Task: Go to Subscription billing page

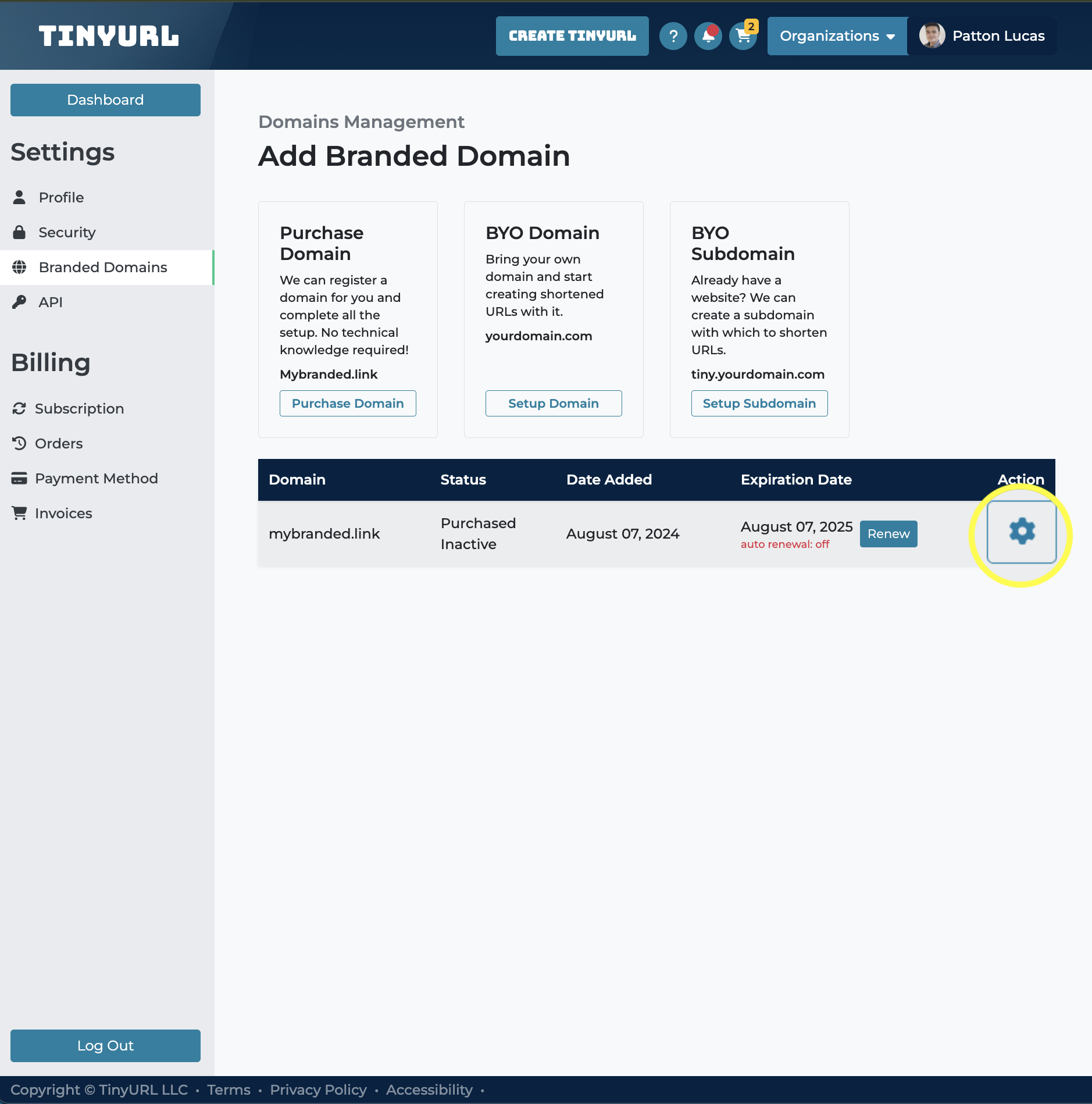Action: click(79, 409)
